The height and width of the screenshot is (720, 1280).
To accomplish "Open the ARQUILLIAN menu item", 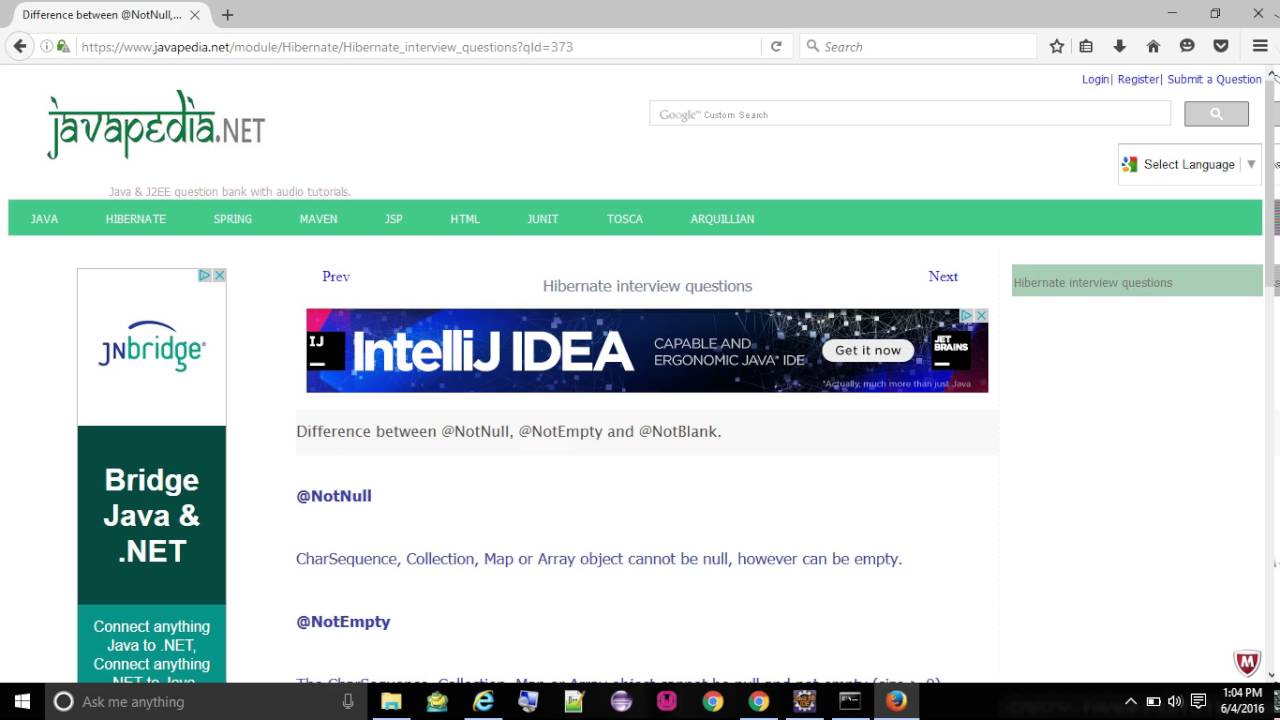I will point(722,218).
